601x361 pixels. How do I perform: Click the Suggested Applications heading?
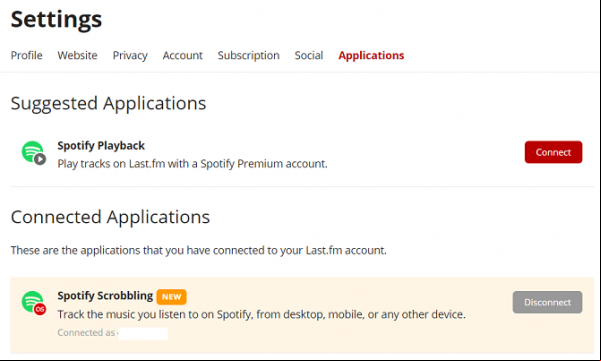108,103
